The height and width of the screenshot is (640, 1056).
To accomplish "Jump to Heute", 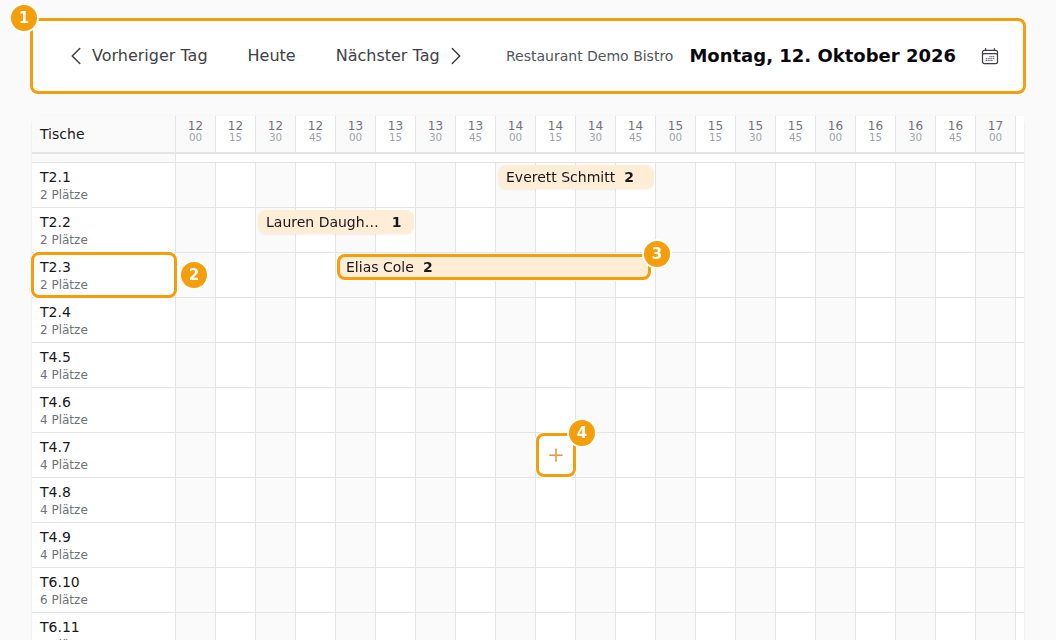I will tap(271, 56).
